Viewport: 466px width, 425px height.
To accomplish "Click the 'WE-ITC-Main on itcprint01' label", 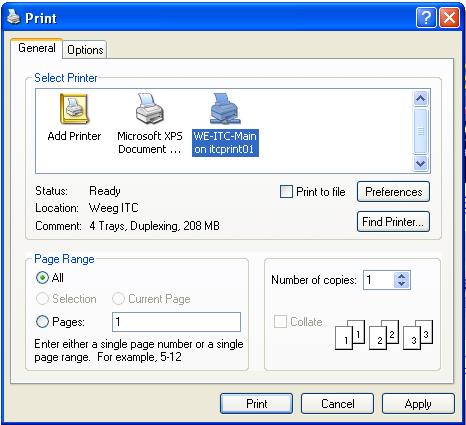I will click(x=225, y=143).
